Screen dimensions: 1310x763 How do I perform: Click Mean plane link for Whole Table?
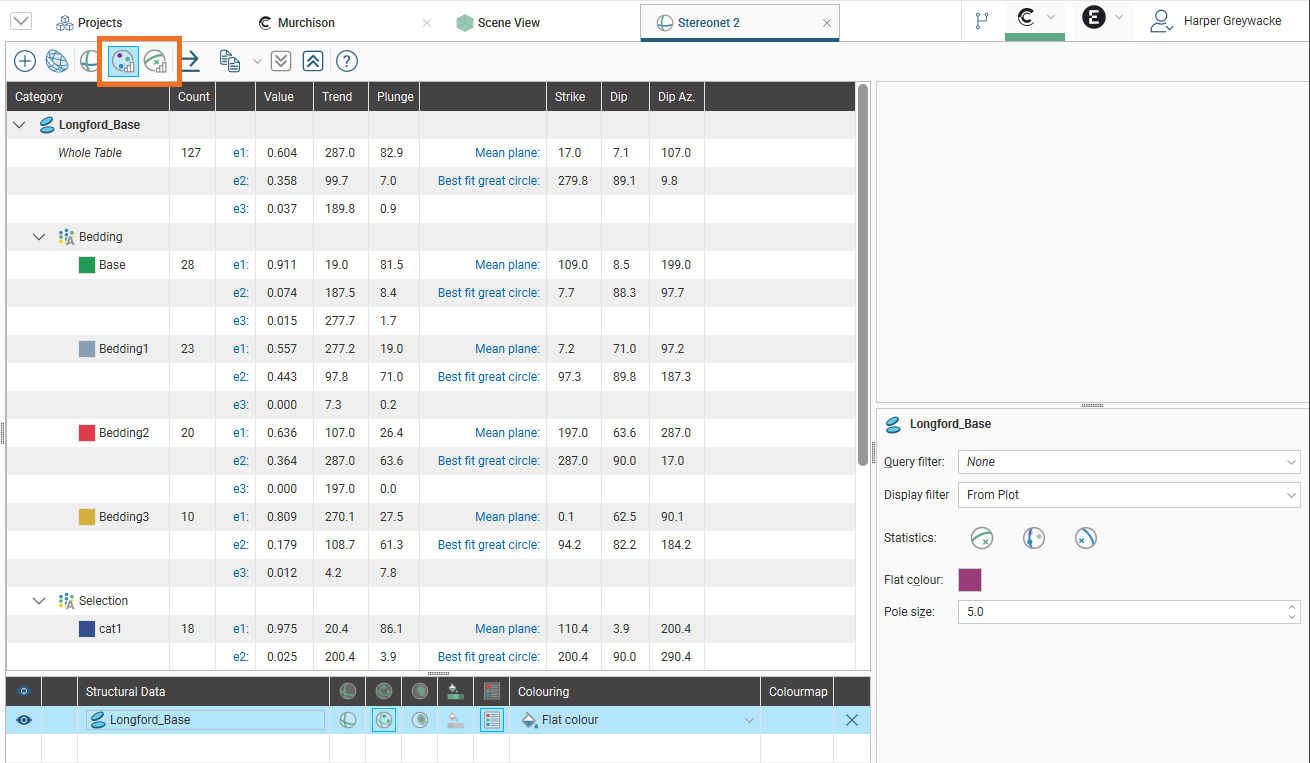click(507, 153)
